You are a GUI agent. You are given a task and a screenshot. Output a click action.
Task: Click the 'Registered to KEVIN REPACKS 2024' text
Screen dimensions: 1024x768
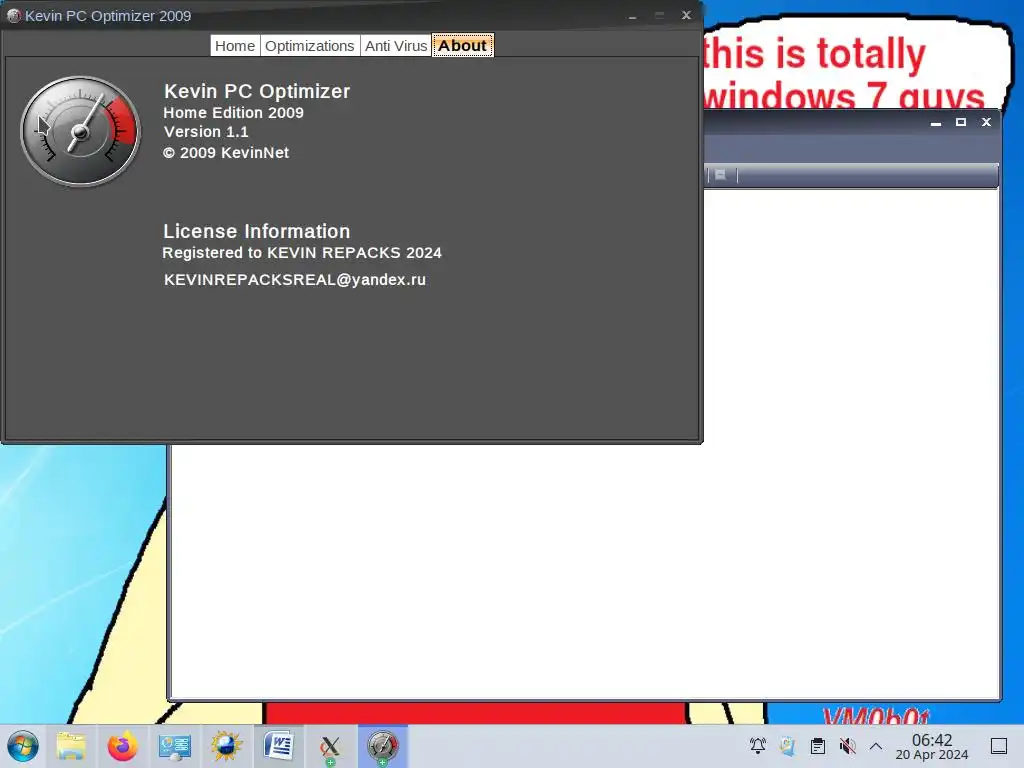pos(302,253)
